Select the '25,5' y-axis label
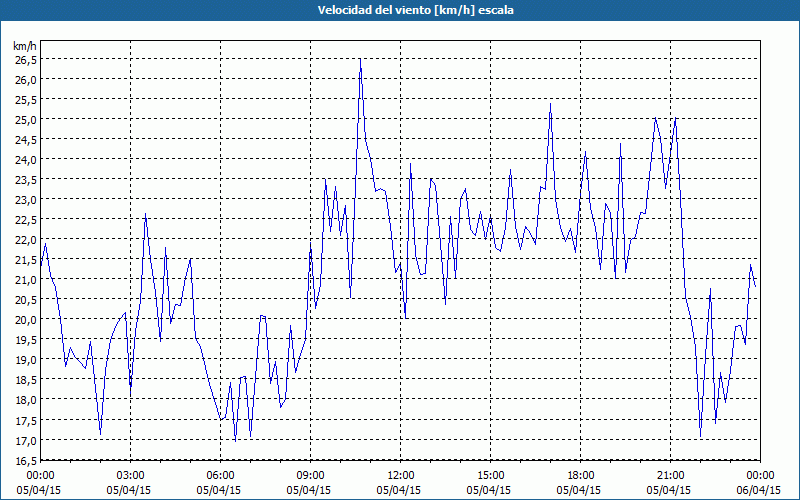This screenshot has width=800, height=500. 26,99
